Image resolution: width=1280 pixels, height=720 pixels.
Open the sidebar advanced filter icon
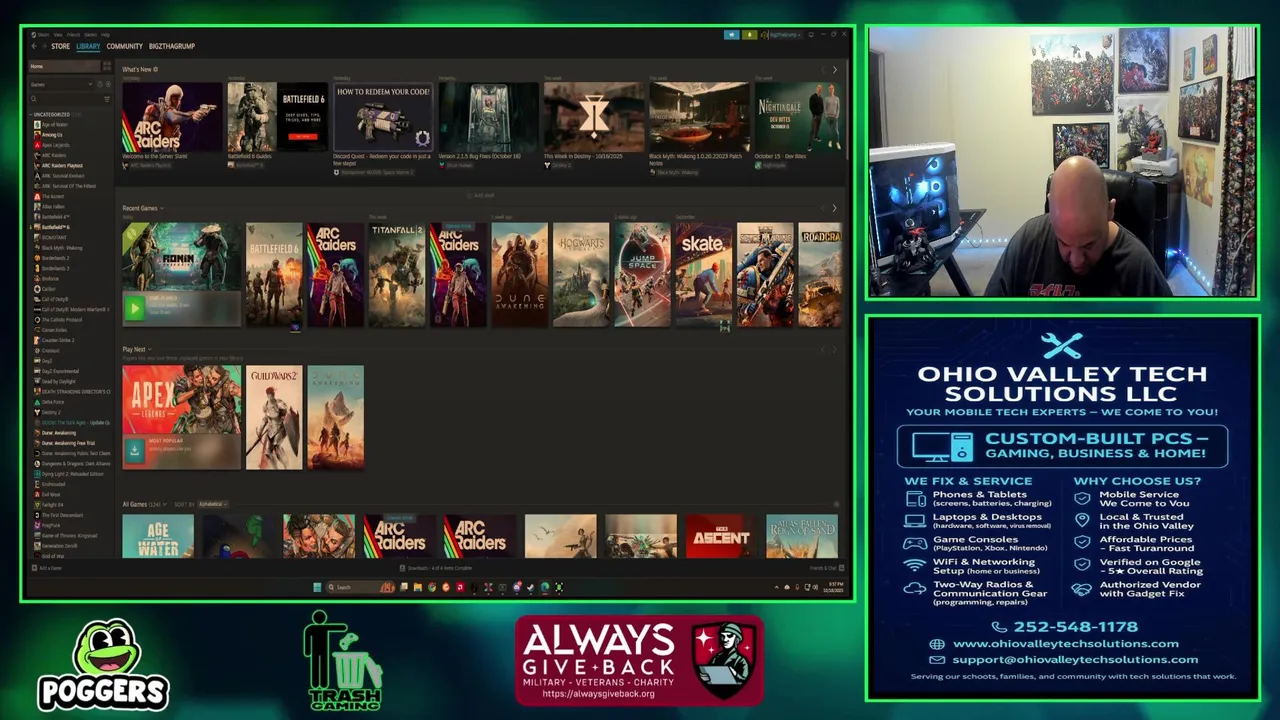pos(107,99)
